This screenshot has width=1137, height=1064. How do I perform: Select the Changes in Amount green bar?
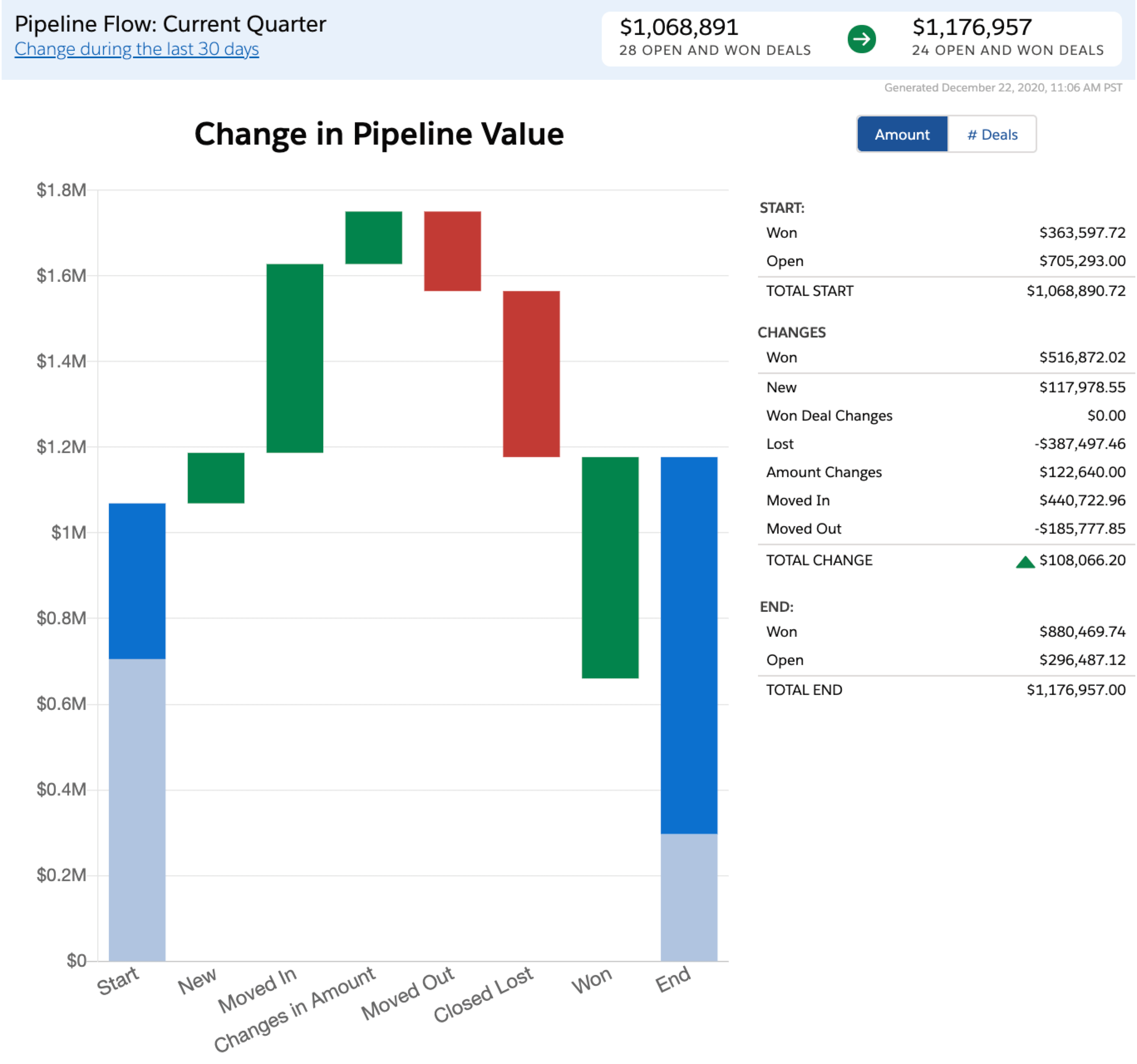(x=374, y=237)
